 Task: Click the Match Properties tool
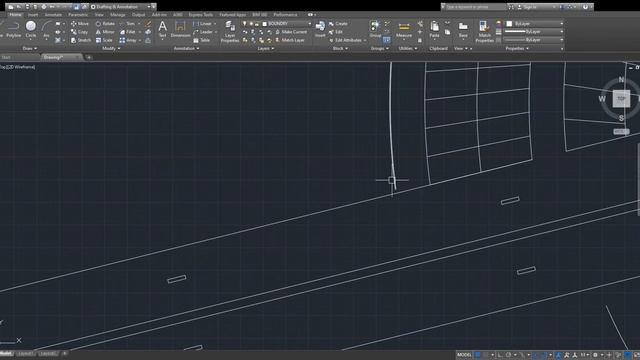pos(484,31)
